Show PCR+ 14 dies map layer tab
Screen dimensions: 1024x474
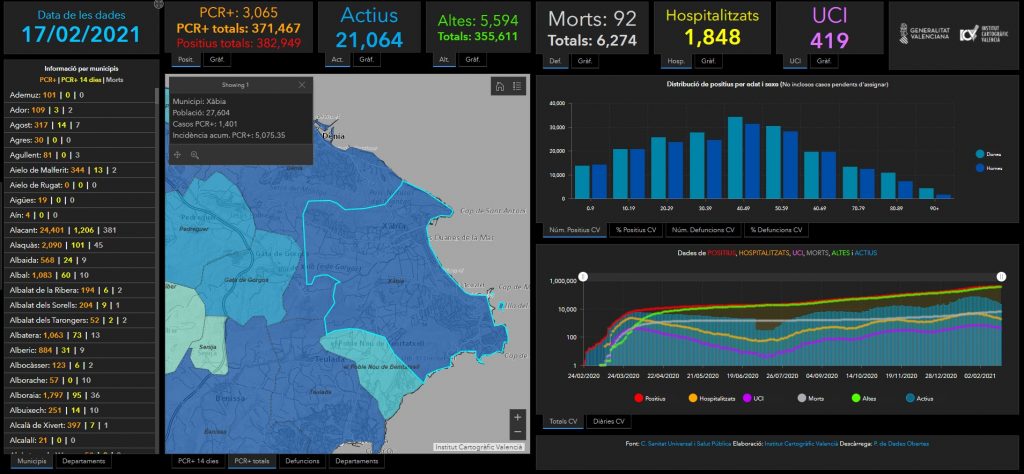click(199, 461)
